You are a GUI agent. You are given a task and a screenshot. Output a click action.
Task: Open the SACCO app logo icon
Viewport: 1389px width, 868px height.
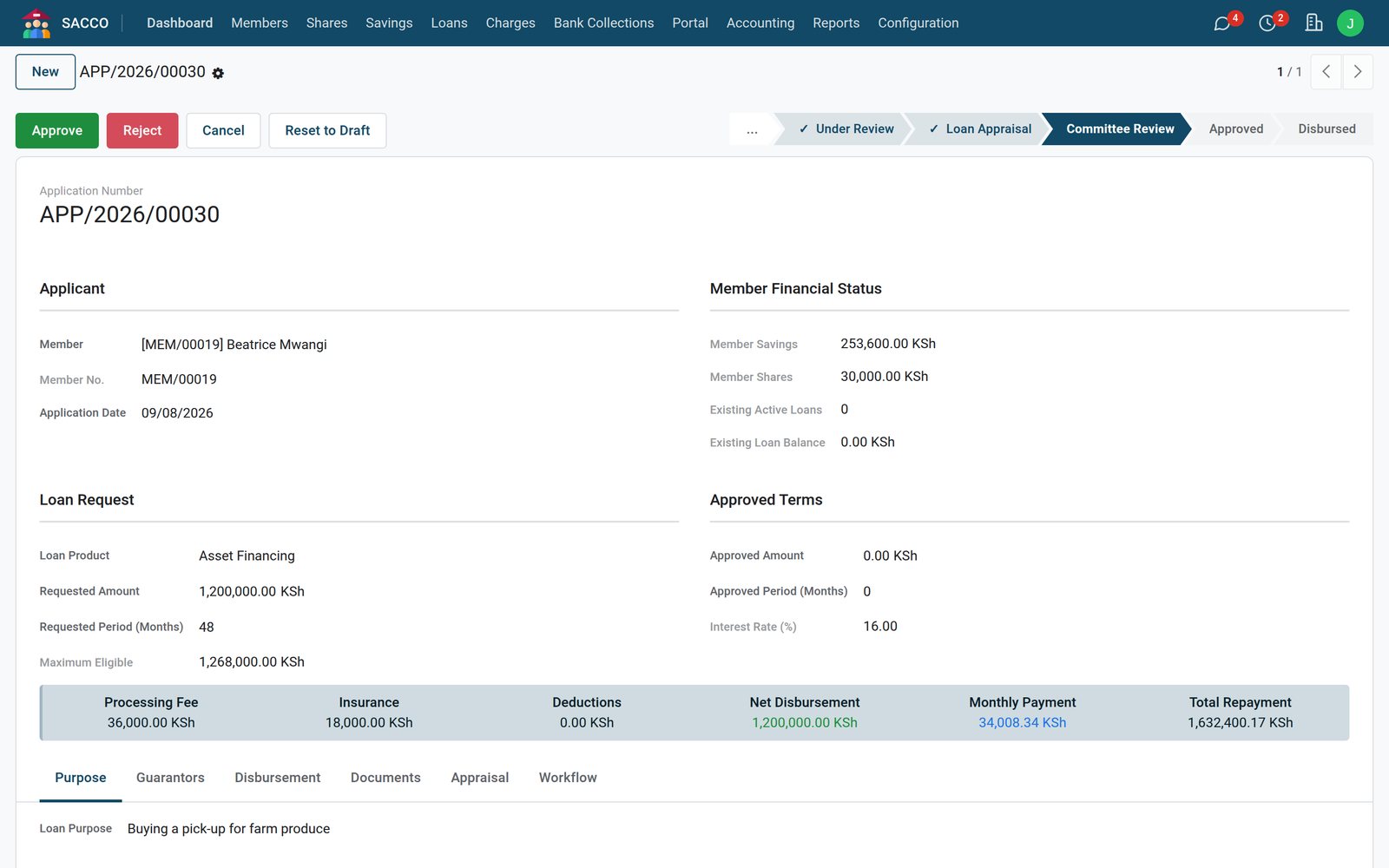36,23
